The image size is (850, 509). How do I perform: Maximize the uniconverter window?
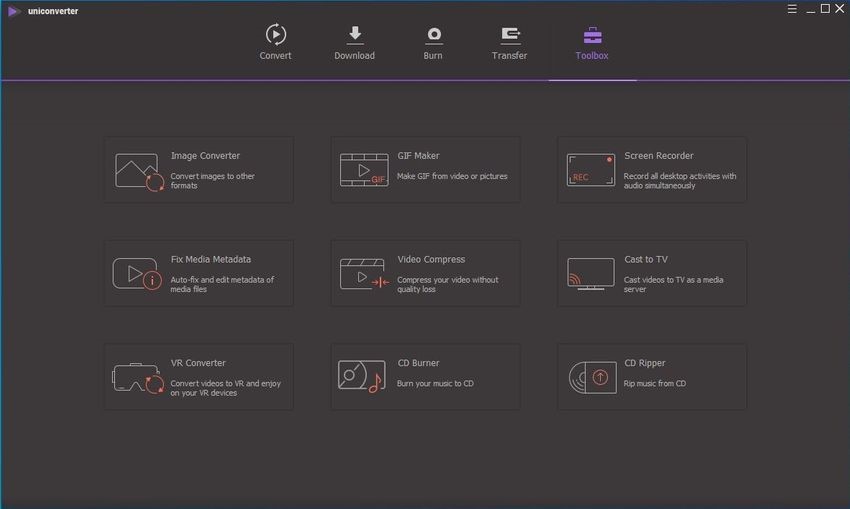click(x=825, y=9)
